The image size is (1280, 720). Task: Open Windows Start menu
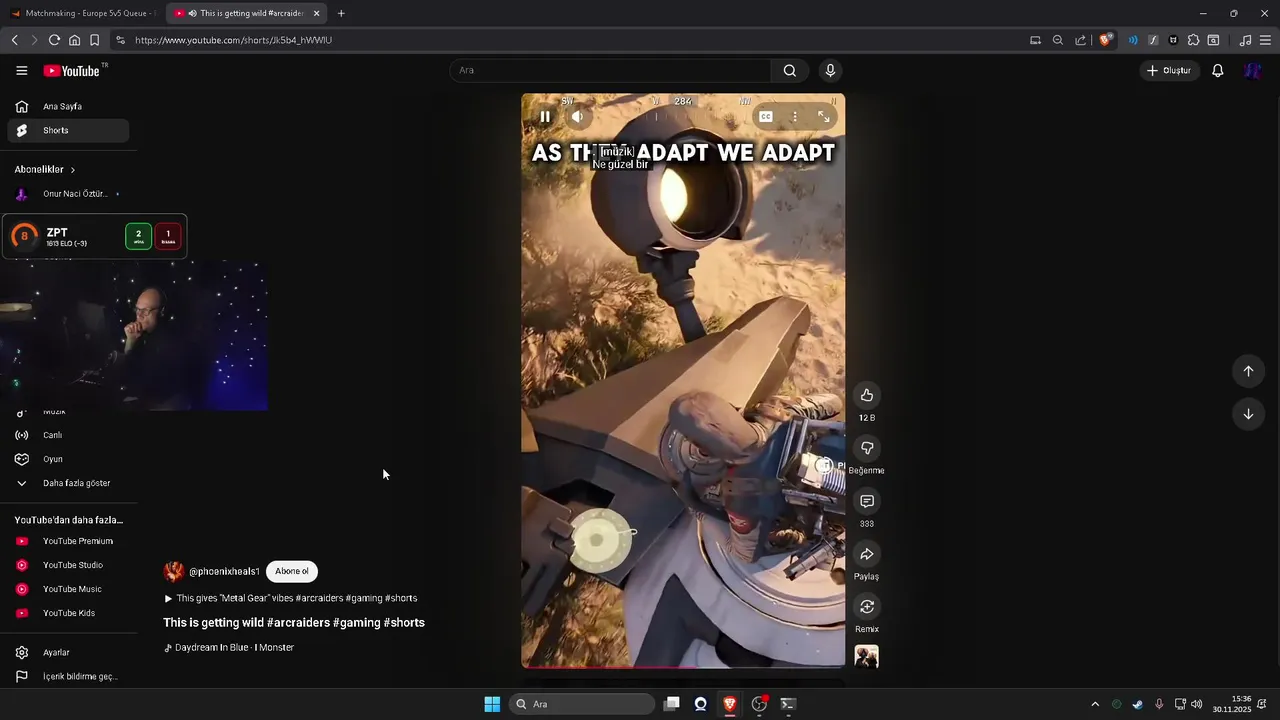[492, 704]
